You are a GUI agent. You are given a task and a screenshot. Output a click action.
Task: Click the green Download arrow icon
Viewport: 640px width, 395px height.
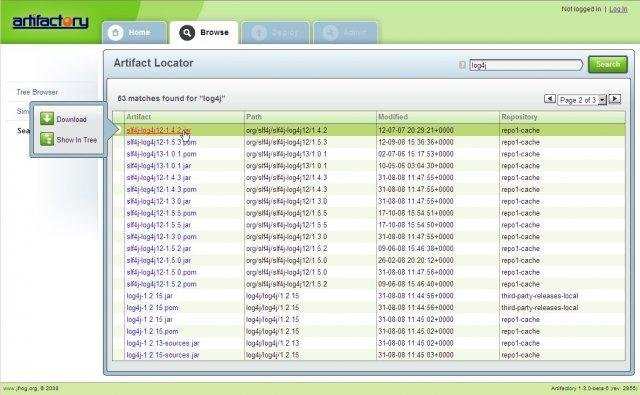click(x=47, y=119)
